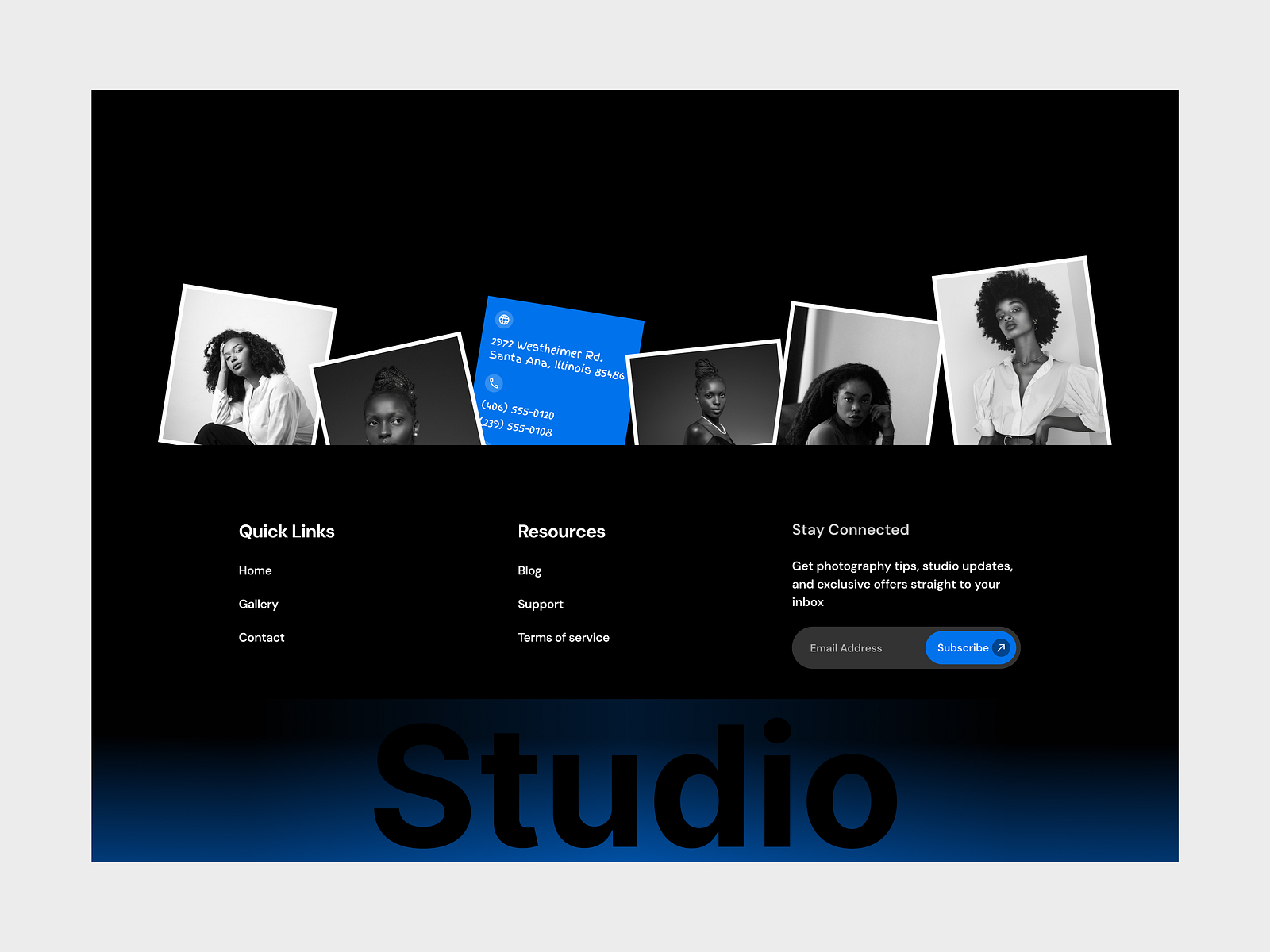This screenshot has width=1270, height=952.
Task: Open the Support link
Action: point(541,604)
